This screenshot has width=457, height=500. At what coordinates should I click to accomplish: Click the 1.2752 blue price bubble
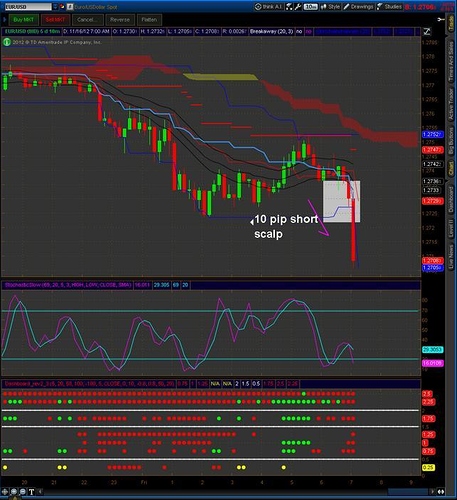click(433, 135)
